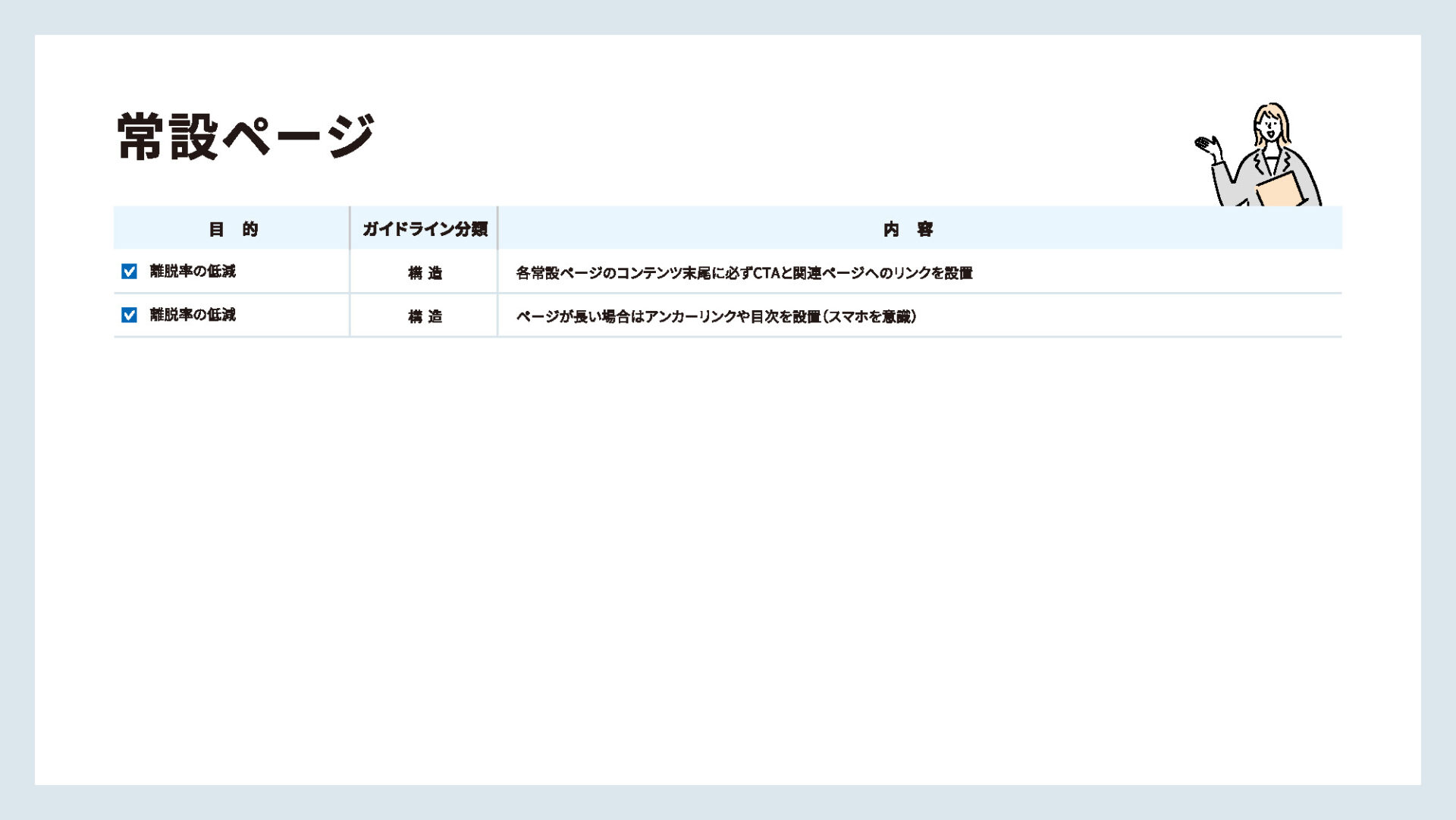Click the 関連ページへのリンクを設置 phrase
1456x820 pixels.
(x=883, y=273)
